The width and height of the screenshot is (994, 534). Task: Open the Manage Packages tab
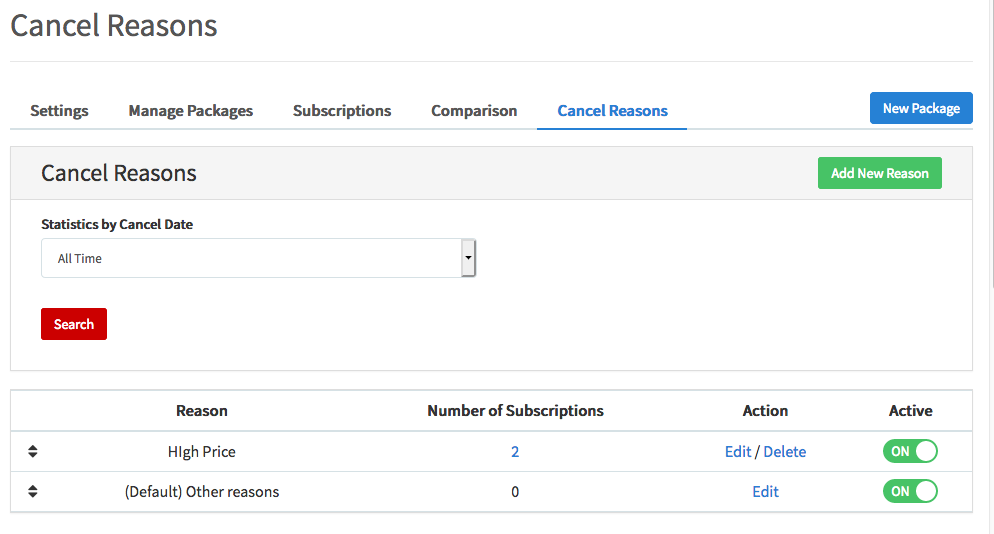(x=190, y=111)
